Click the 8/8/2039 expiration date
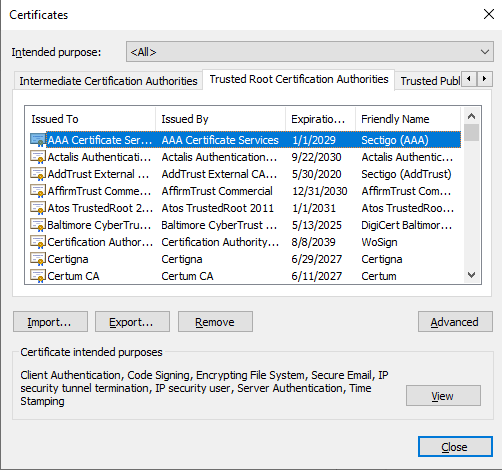 pyautogui.click(x=314, y=242)
